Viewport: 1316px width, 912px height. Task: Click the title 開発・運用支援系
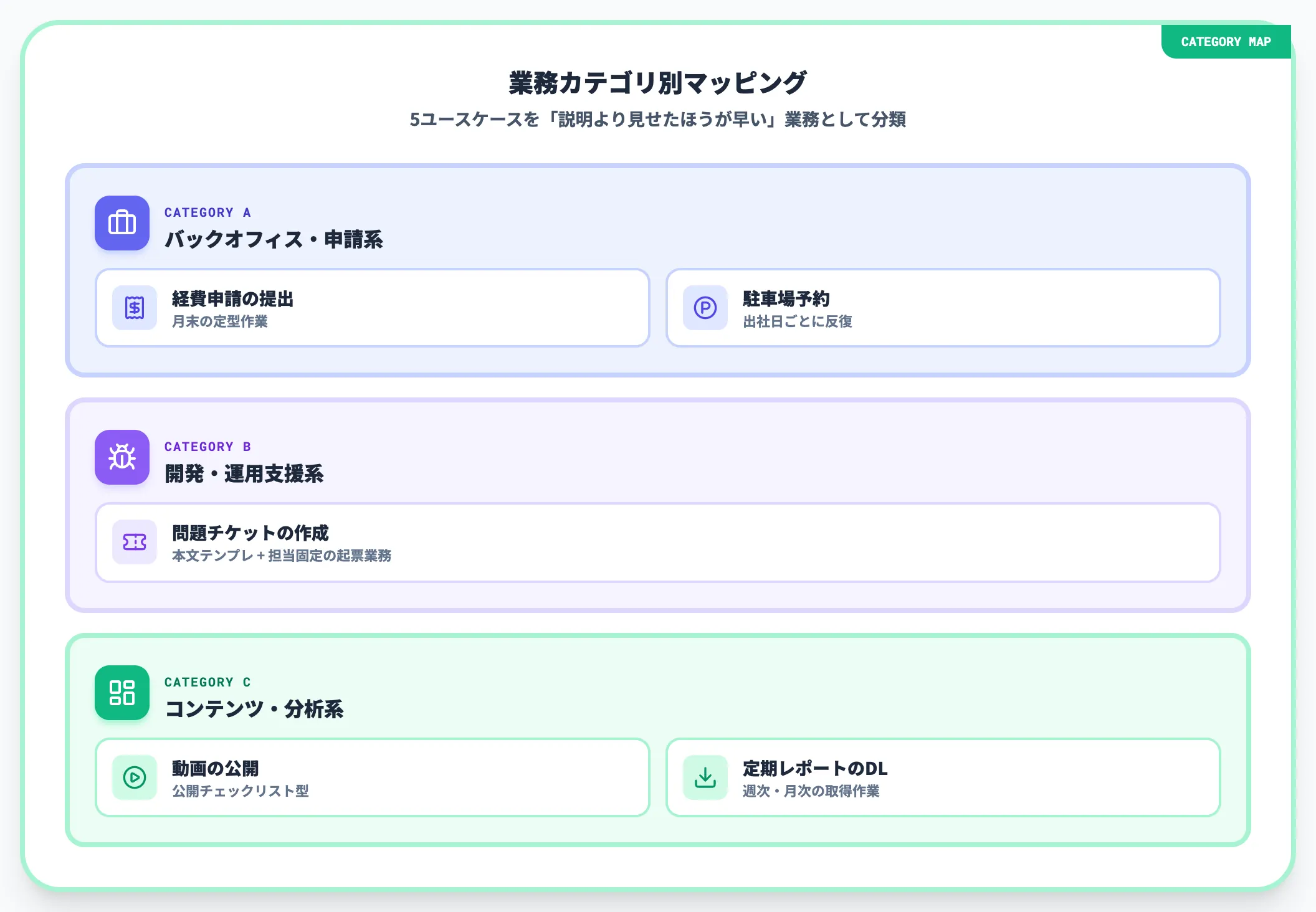[244, 473]
